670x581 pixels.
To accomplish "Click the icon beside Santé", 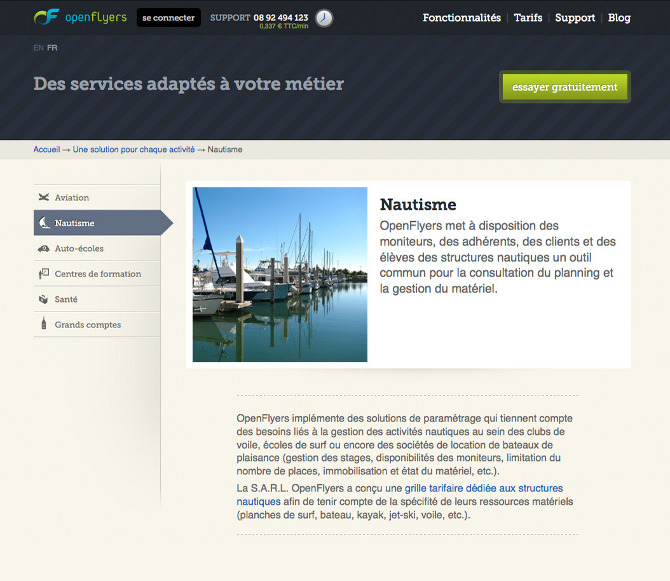I will coord(44,299).
